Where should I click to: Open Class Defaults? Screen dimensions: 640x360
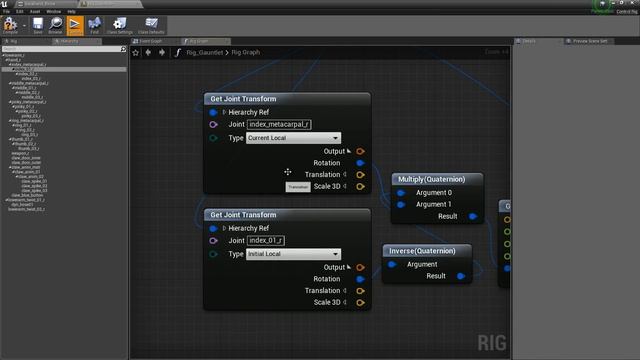point(151,25)
